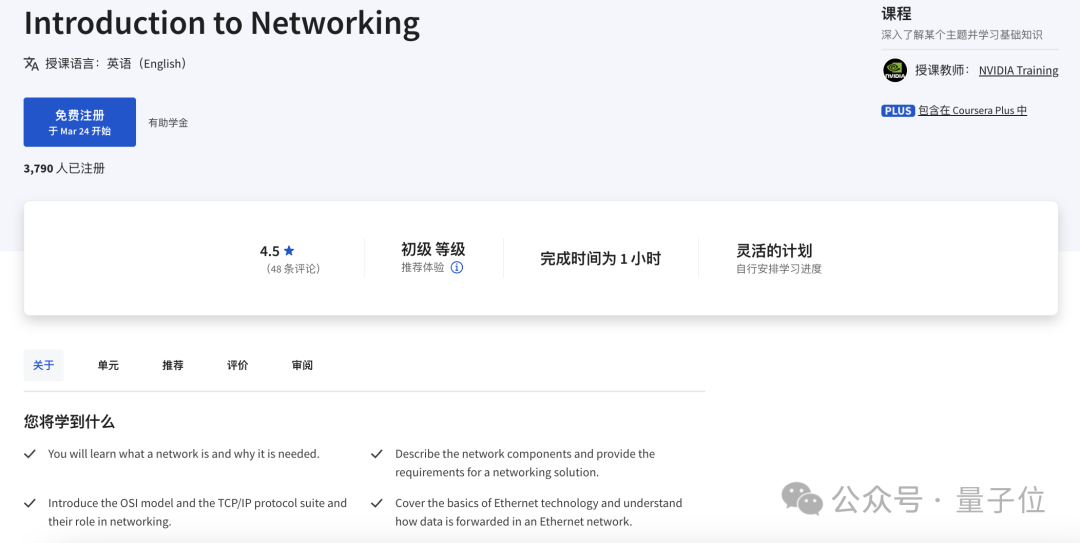Click the 课程 heading in the sidebar
Image resolution: width=1080 pixels, height=543 pixels.
point(897,14)
